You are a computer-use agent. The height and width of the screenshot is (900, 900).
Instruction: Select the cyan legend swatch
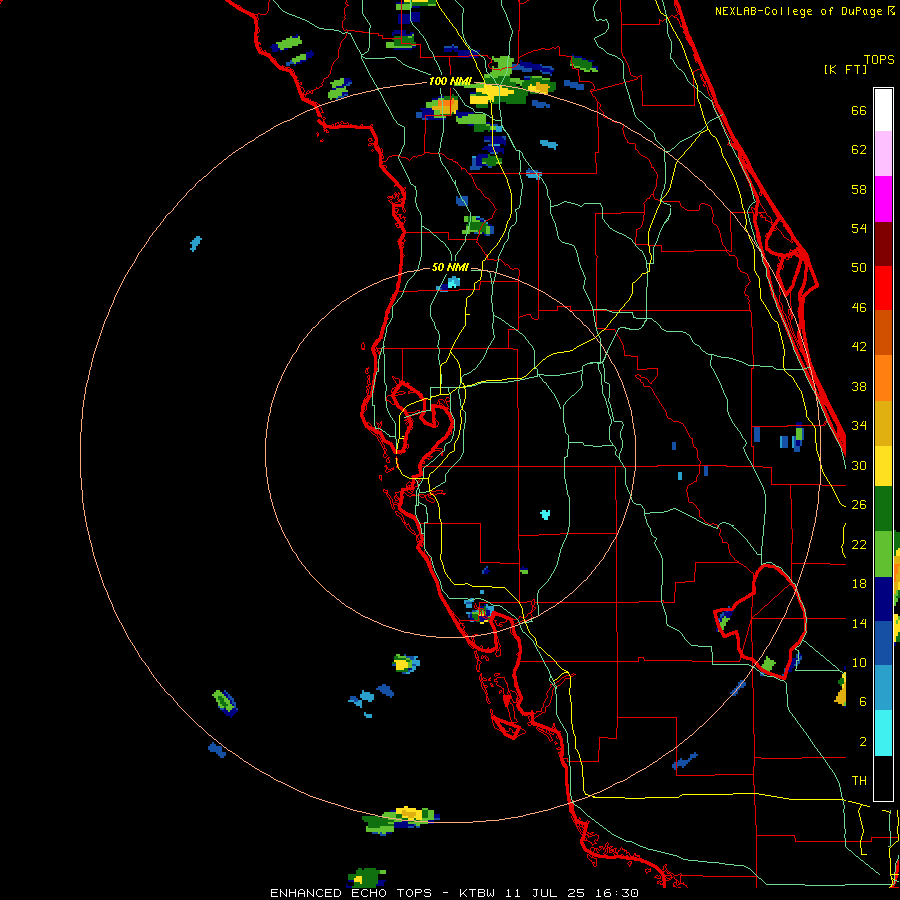click(883, 733)
